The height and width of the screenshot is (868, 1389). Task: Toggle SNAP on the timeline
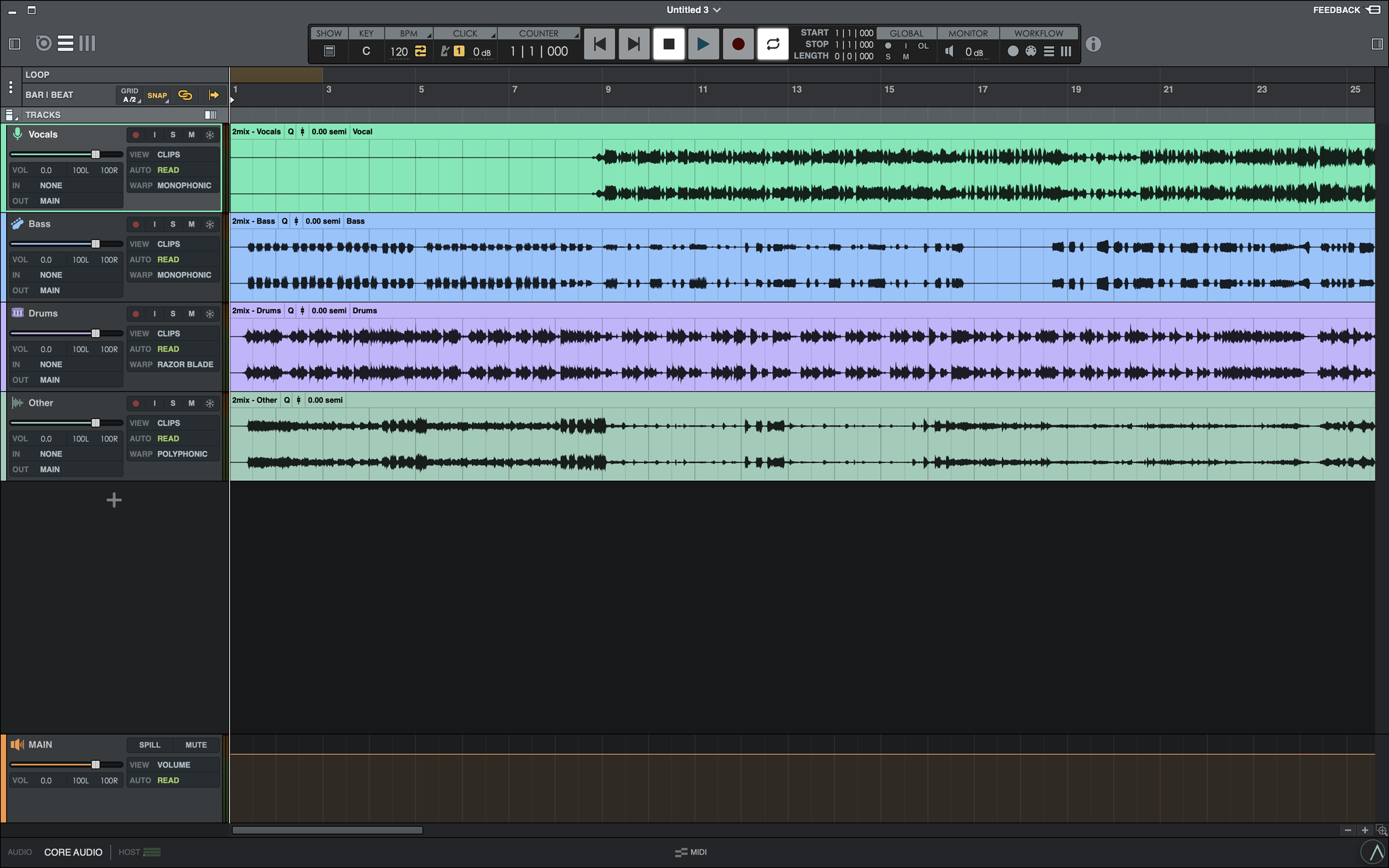tap(157, 96)
